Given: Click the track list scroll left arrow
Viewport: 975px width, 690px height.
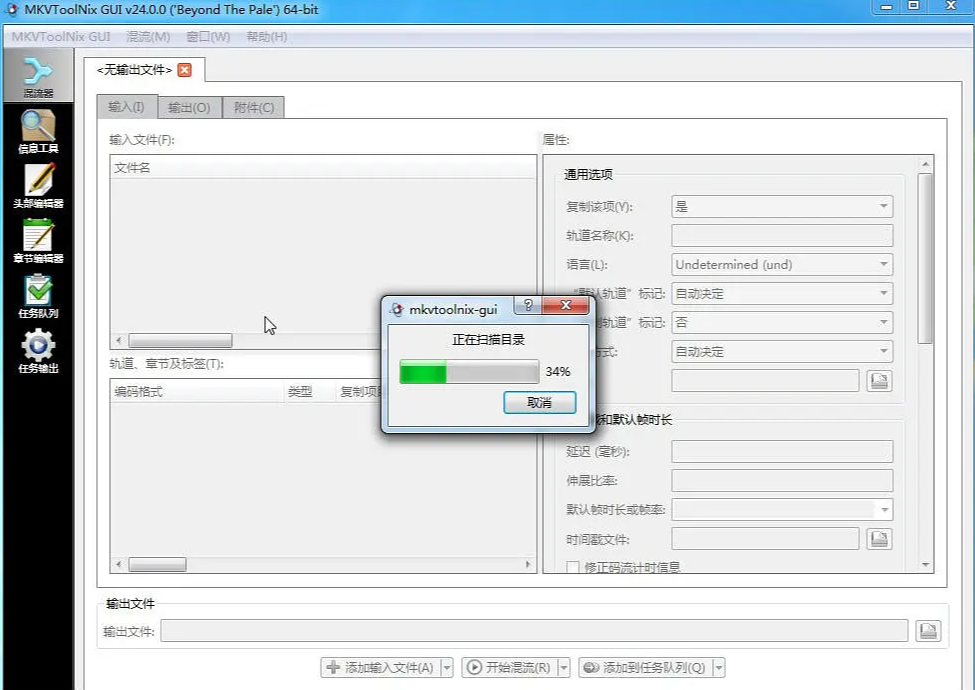Looking at the screenshot, I should 119,564.
